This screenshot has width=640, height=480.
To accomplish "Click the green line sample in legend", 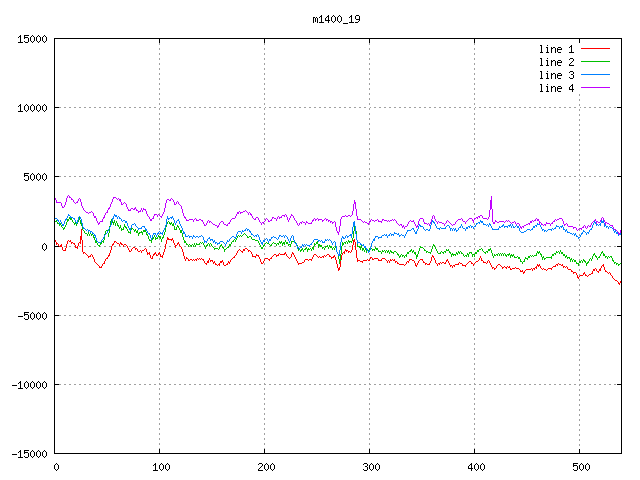I will coord(596,62).
